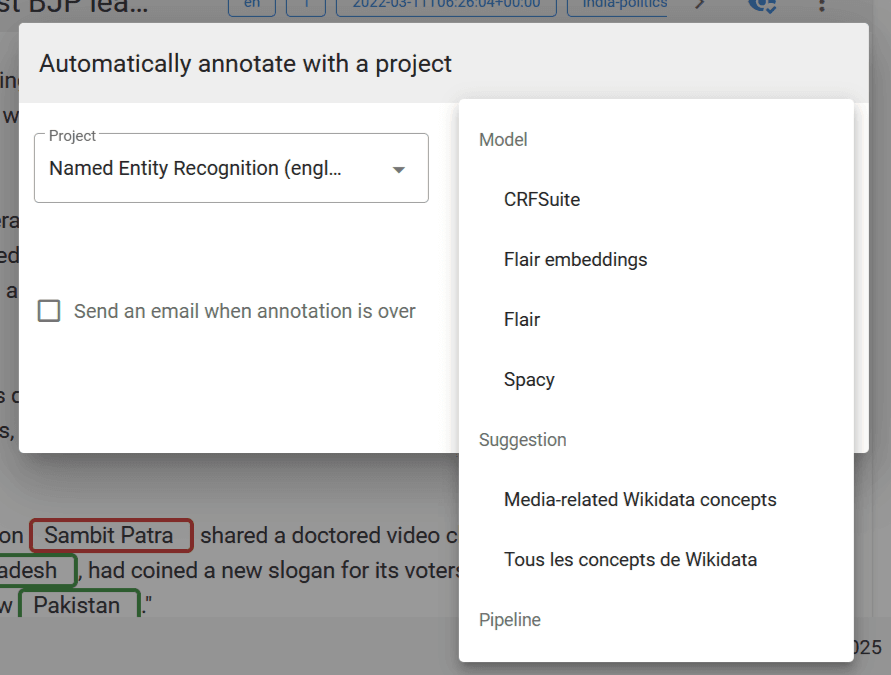This screenshot has height=675, width=891.
Task: Select Tous les concepts de Wikidata
Action: (x=630, y=560)
